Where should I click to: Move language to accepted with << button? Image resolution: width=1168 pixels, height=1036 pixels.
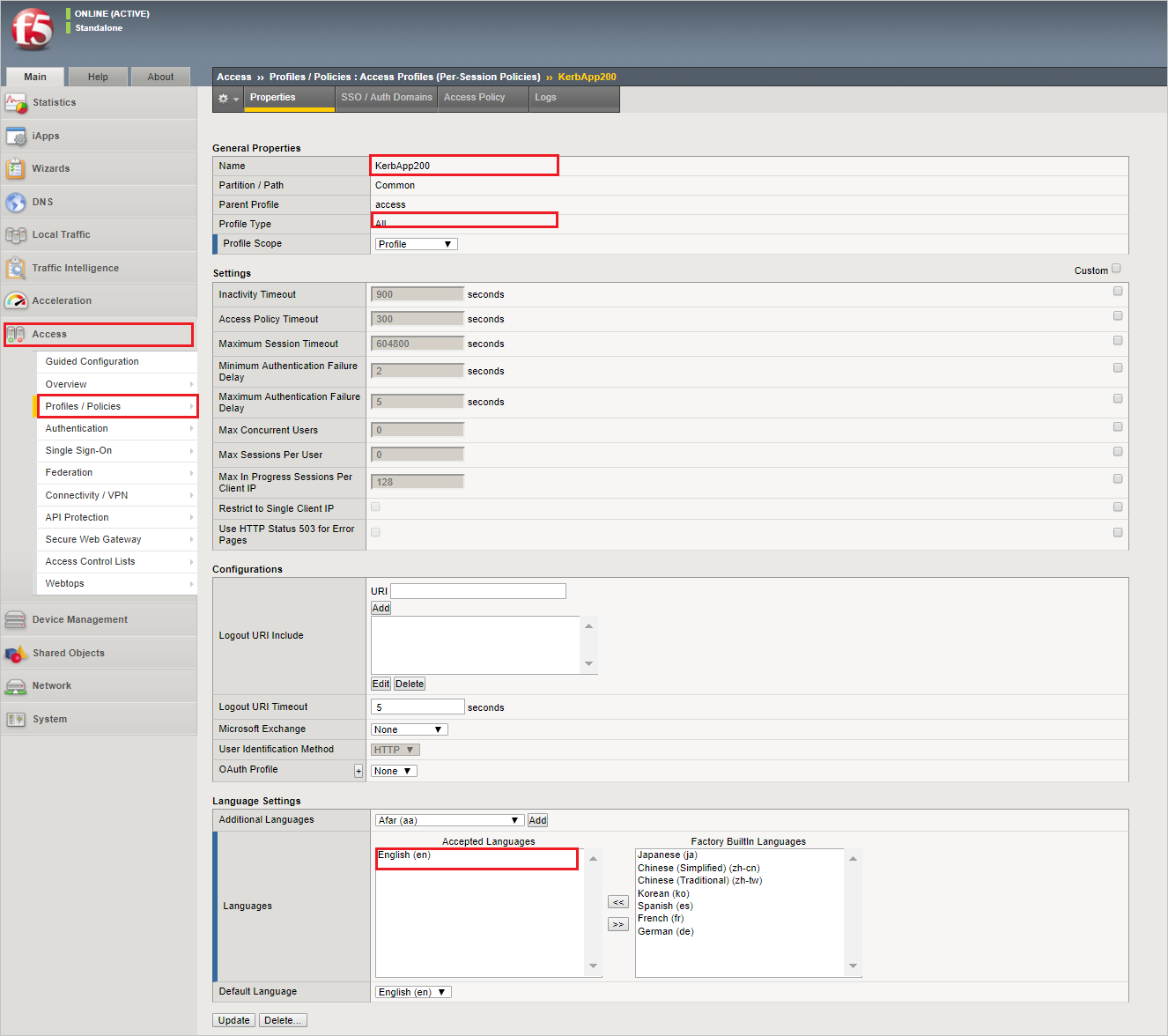click(618, 902)
